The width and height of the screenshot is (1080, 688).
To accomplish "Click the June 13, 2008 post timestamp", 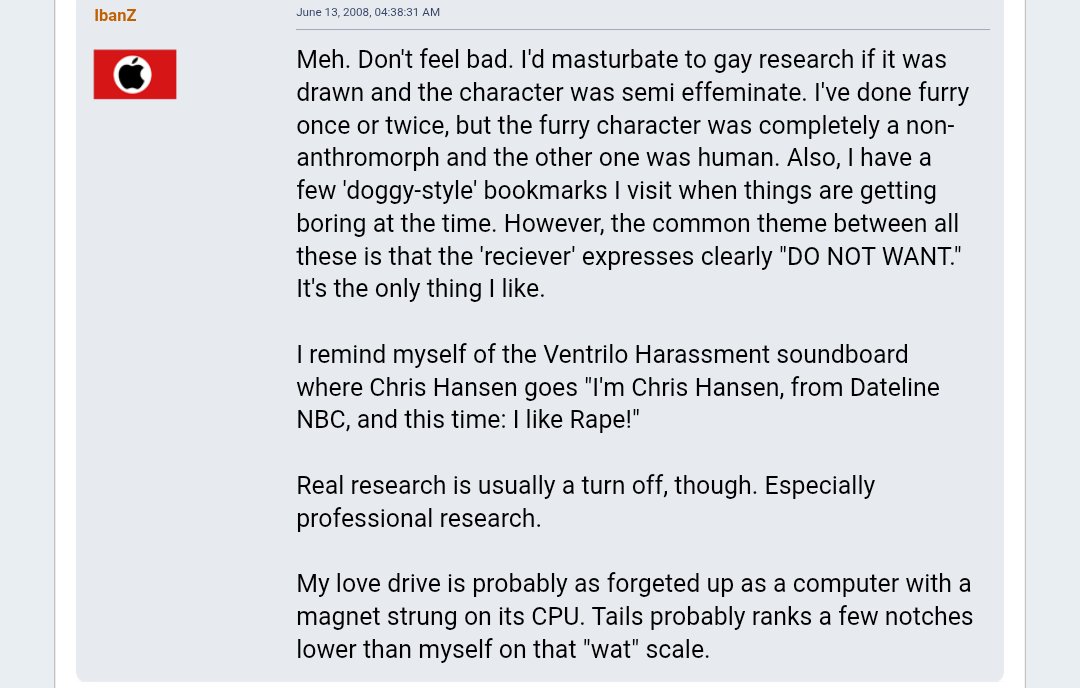I will 368,12.
